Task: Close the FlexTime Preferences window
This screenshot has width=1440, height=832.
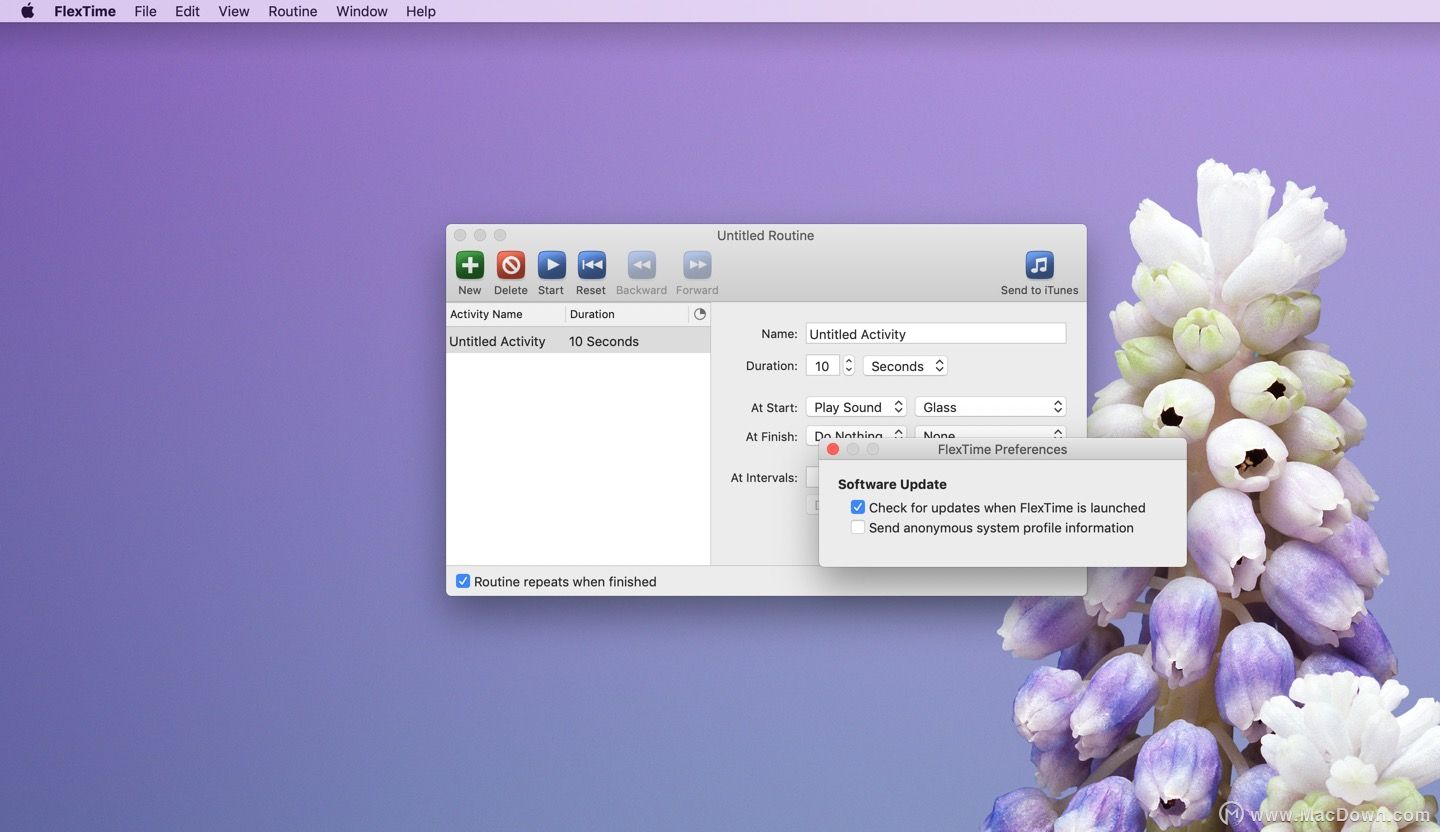Action: pos(833,449)
